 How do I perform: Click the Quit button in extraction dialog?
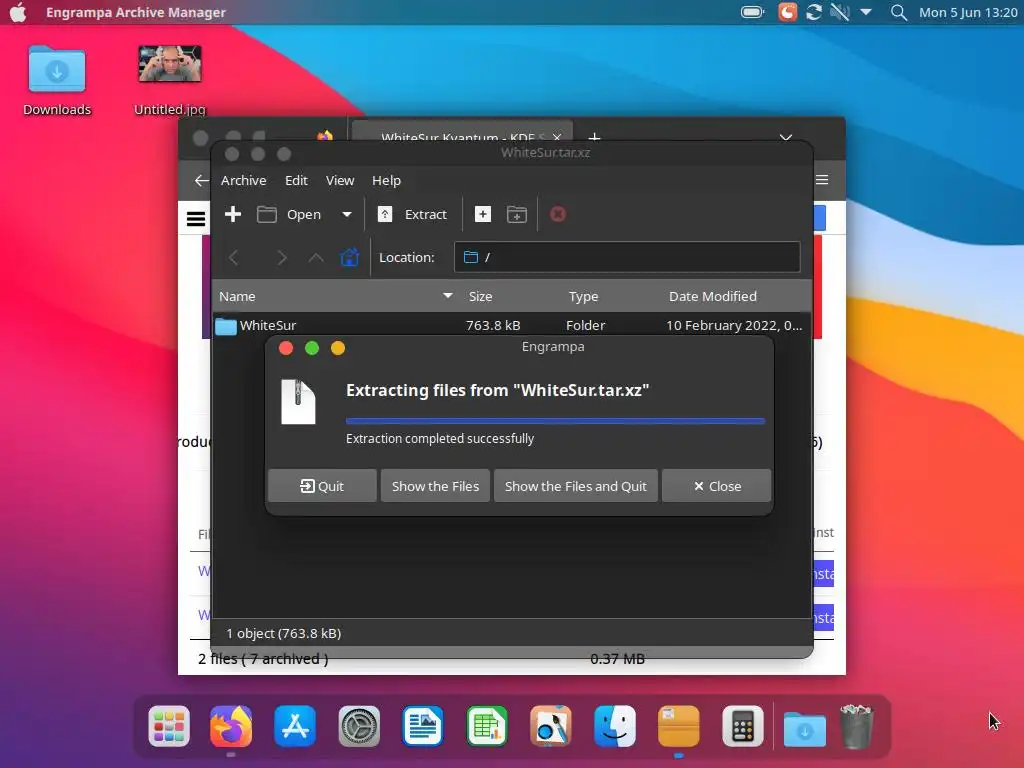(x=322, y=486)
